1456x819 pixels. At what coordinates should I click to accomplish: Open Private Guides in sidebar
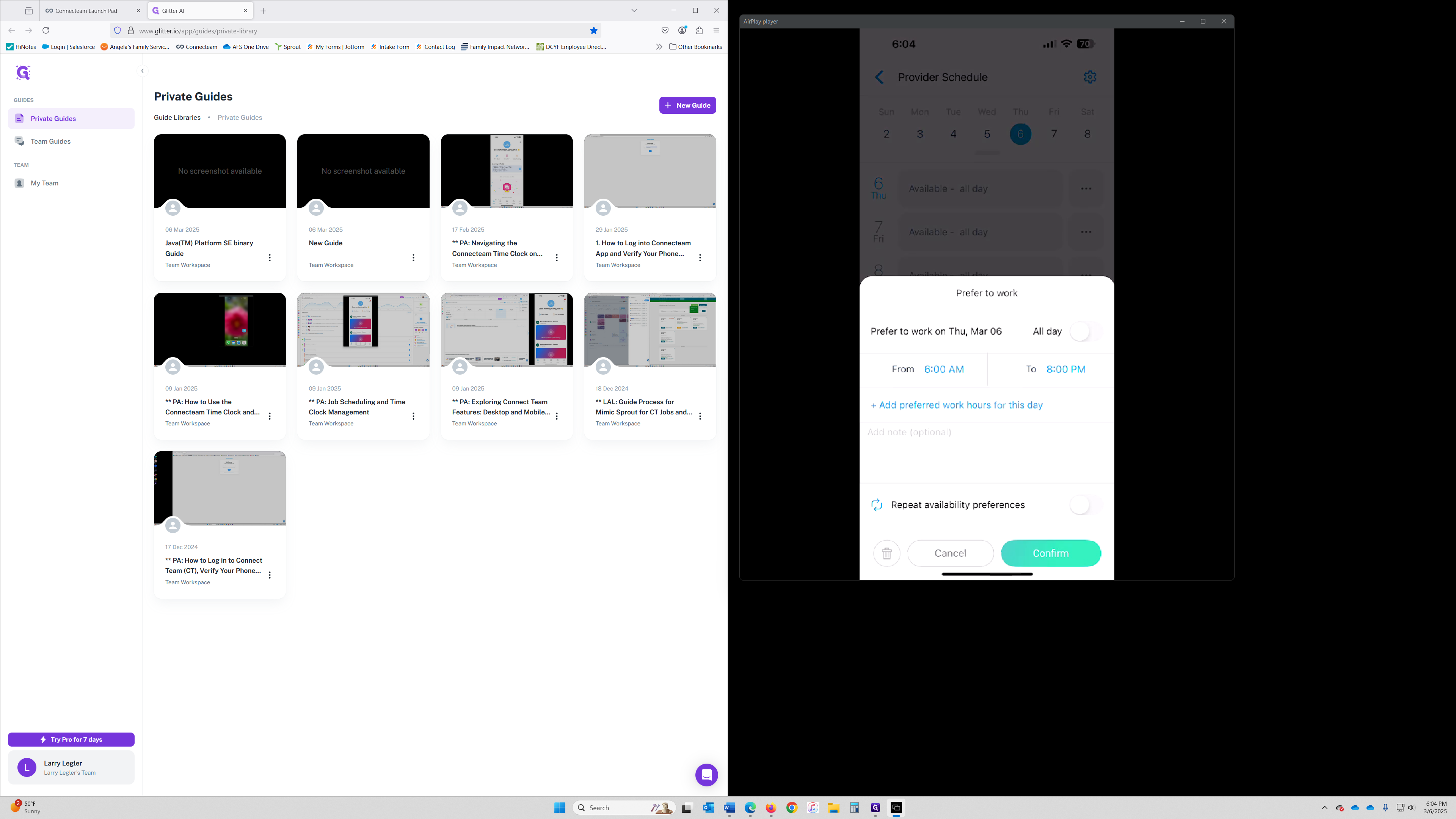pyautogui.click(x=71, y=118)
